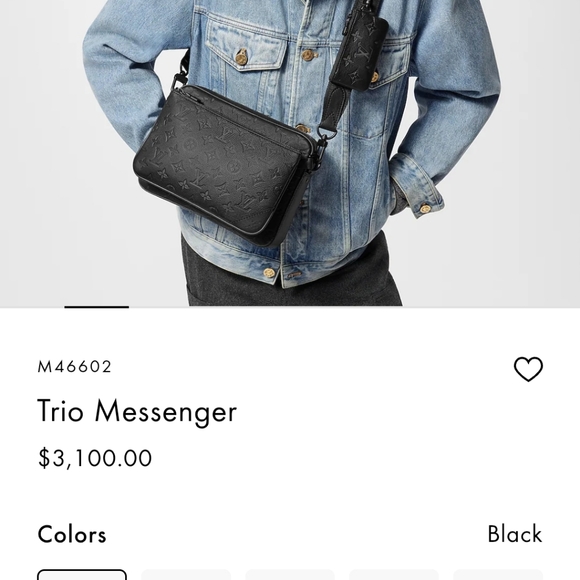The width and height of the screenshot is (580, 580).
Task: Open the product photo of the model
Action: (290, 153)
